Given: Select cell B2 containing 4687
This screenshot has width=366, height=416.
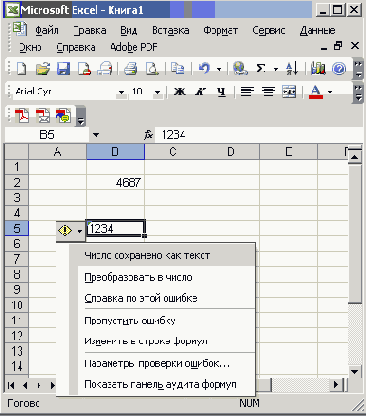Looking at the screenshot, I should 116,183.
